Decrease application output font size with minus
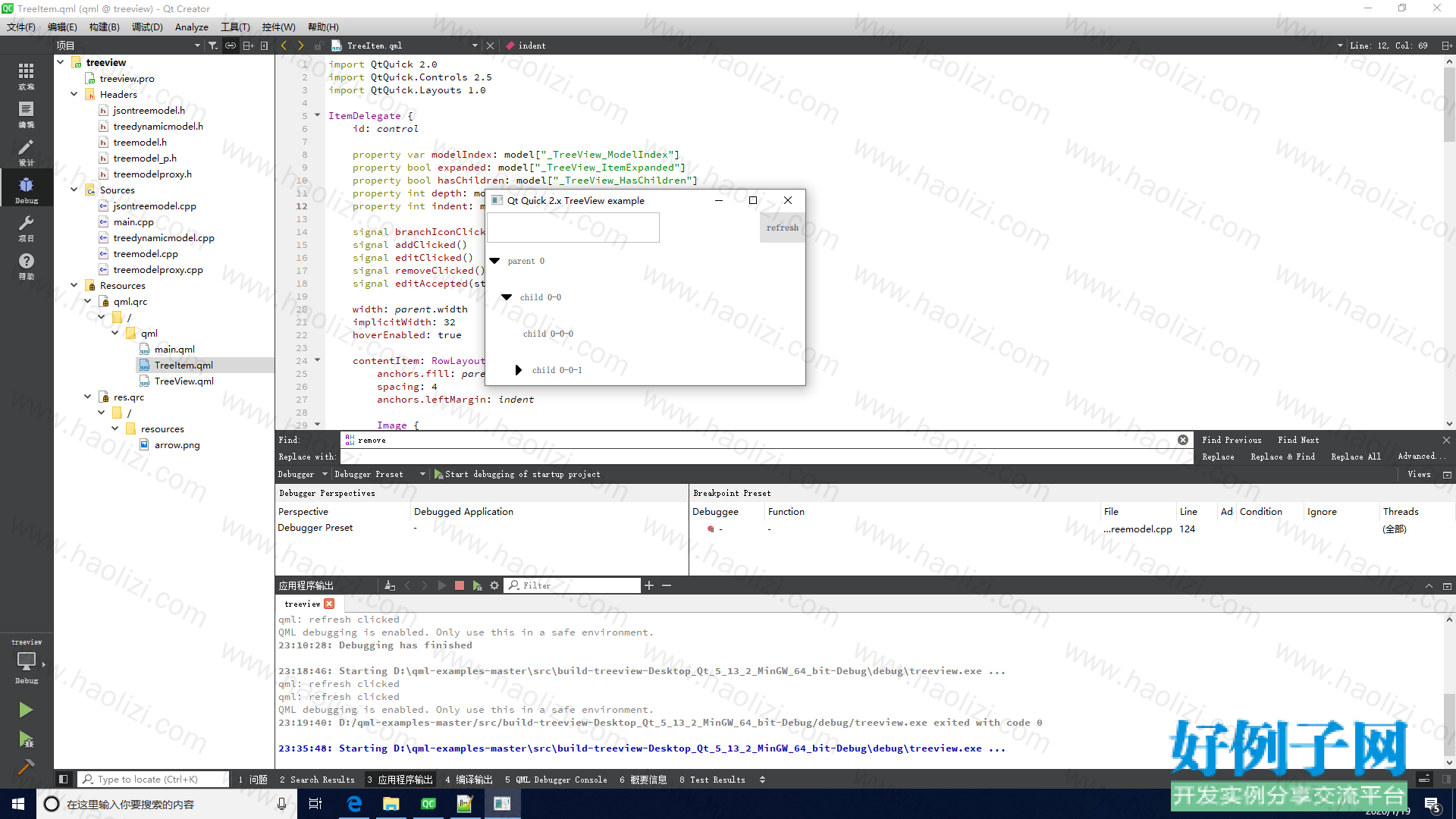 [x=667, y=585]
